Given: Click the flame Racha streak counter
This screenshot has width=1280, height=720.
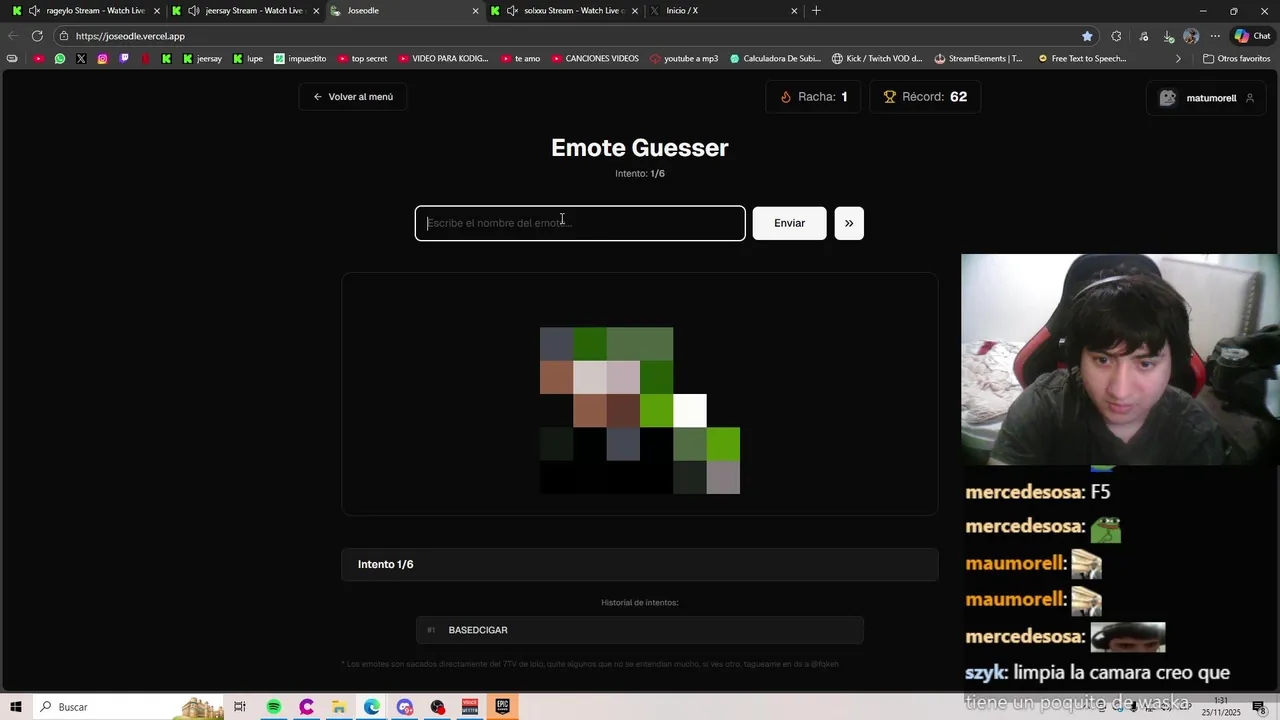Looking at the screenshot, I should tap(813, 97).
